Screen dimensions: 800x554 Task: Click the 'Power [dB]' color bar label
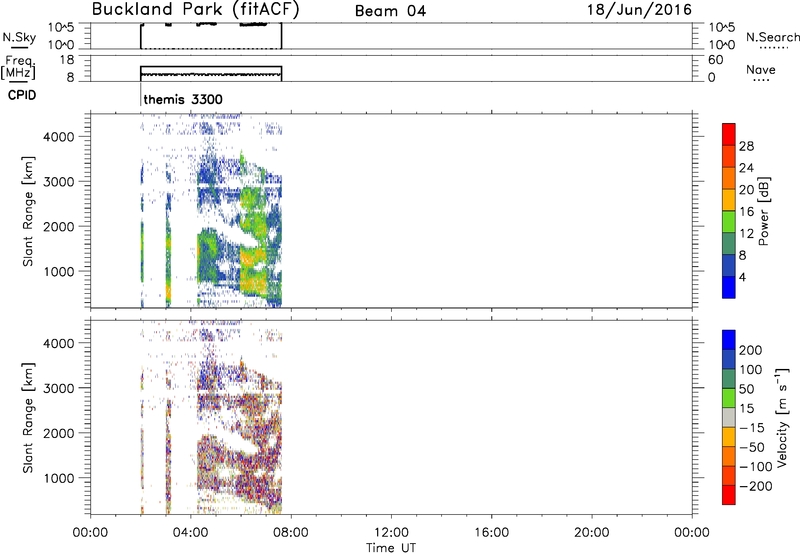[764, 211]
